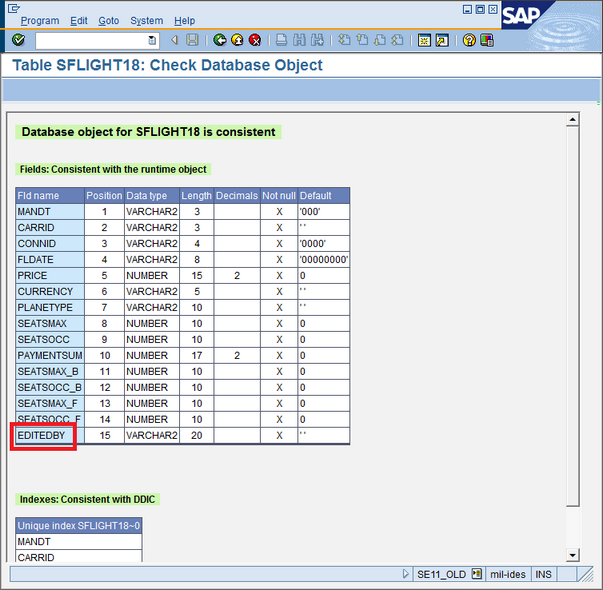Click the PLANETYPE field name cell
Image resolution: width=603 pixels, height=590 pixels.
(x=50, y=307)
